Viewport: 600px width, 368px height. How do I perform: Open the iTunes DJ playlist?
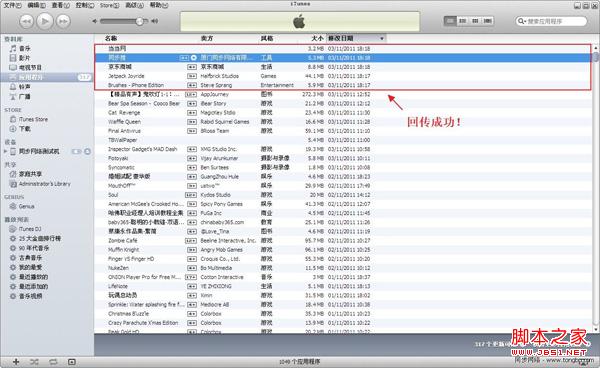click(30, 229)
